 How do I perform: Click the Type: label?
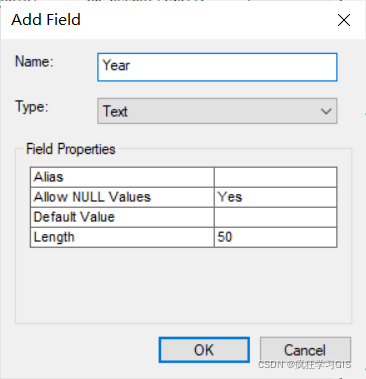32,107
